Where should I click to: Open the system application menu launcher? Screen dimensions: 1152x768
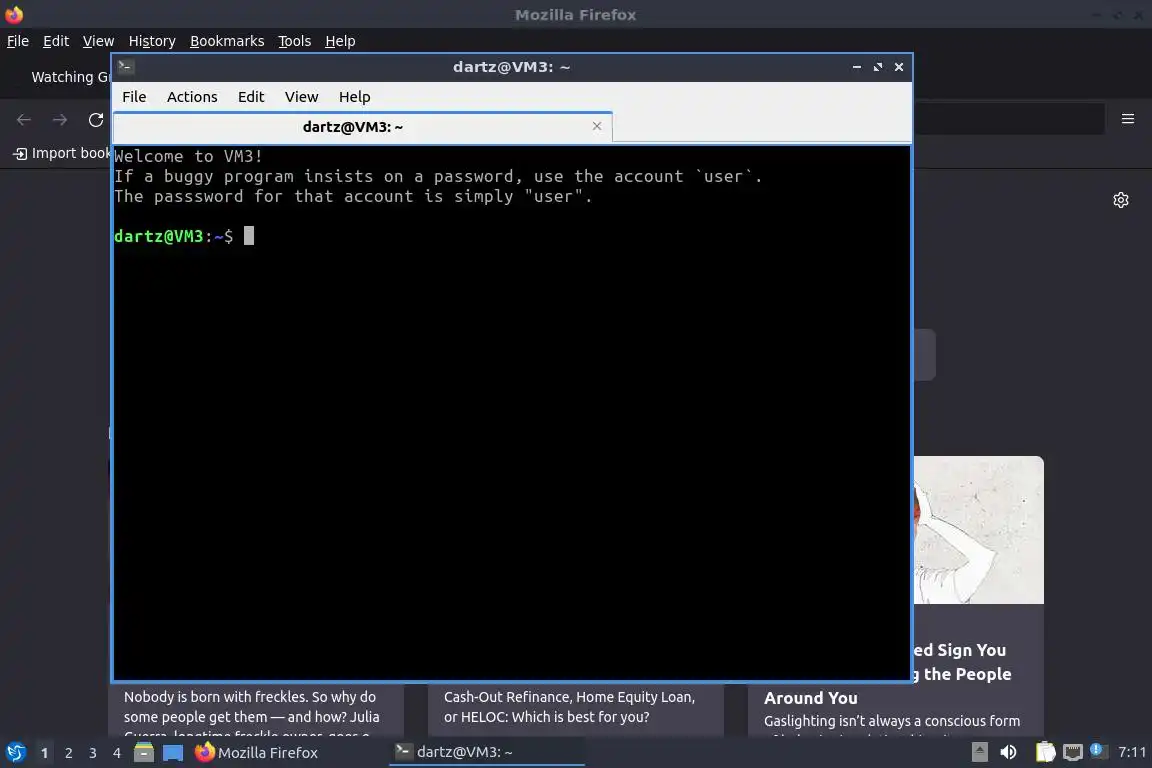pyautogui.click(x=15, y=753)
